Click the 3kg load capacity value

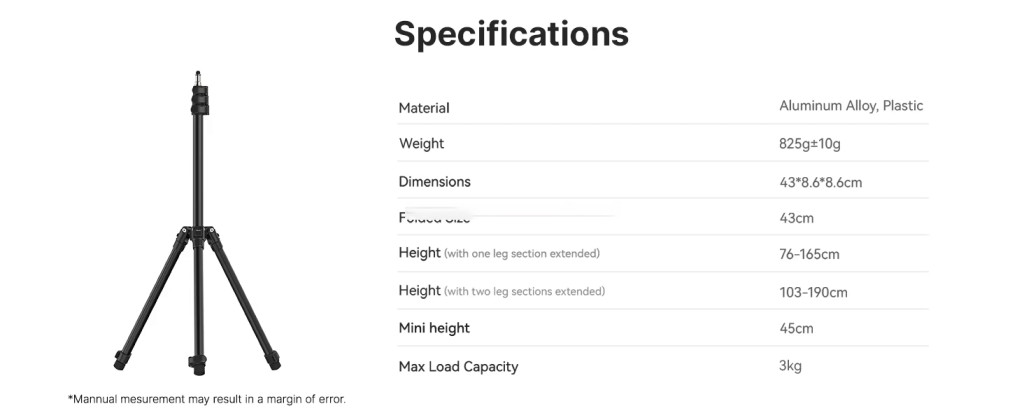coord(790,366)
